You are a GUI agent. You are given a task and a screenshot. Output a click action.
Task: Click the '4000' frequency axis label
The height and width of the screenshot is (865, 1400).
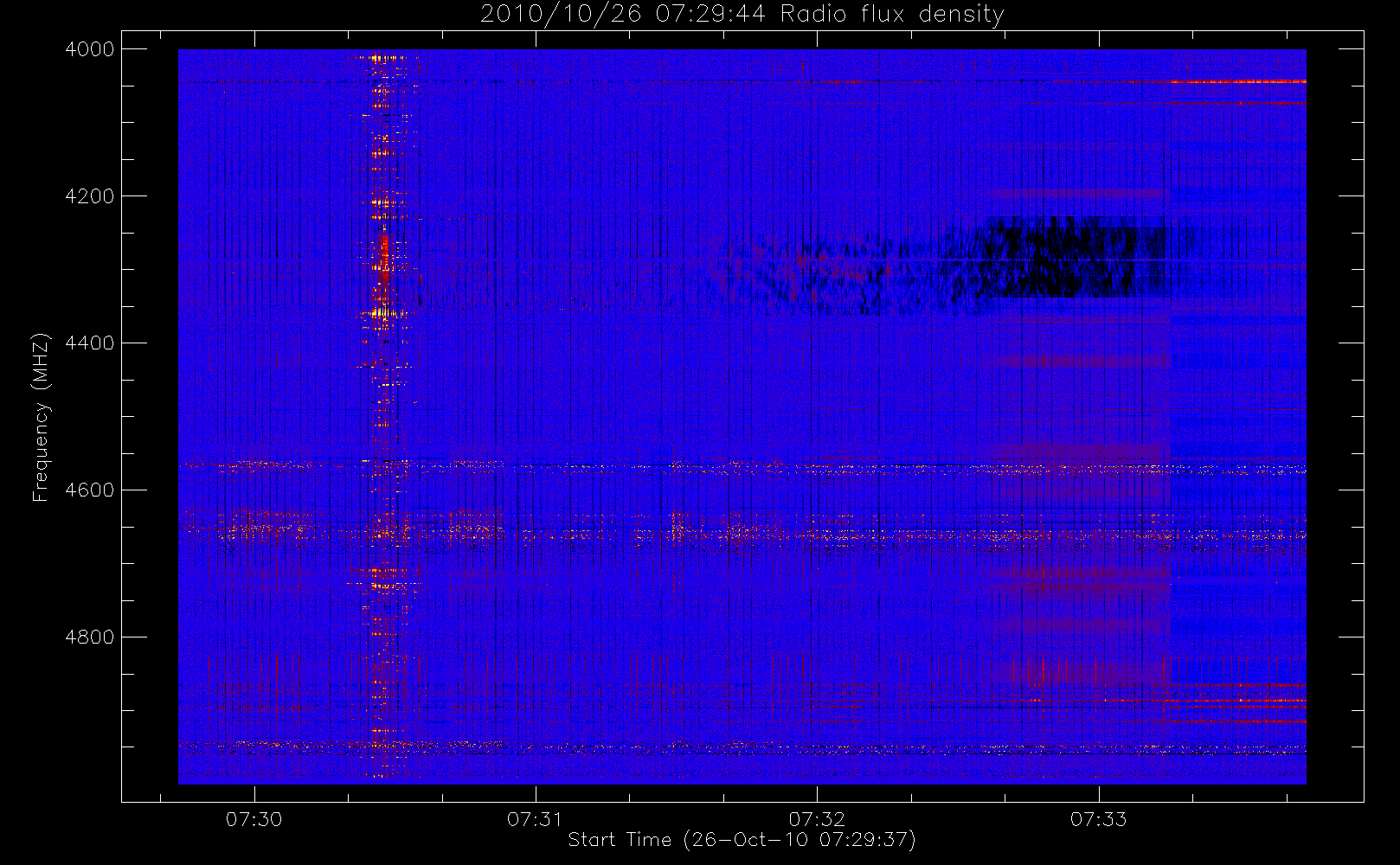pyautogui.click(x=90, y=49)
